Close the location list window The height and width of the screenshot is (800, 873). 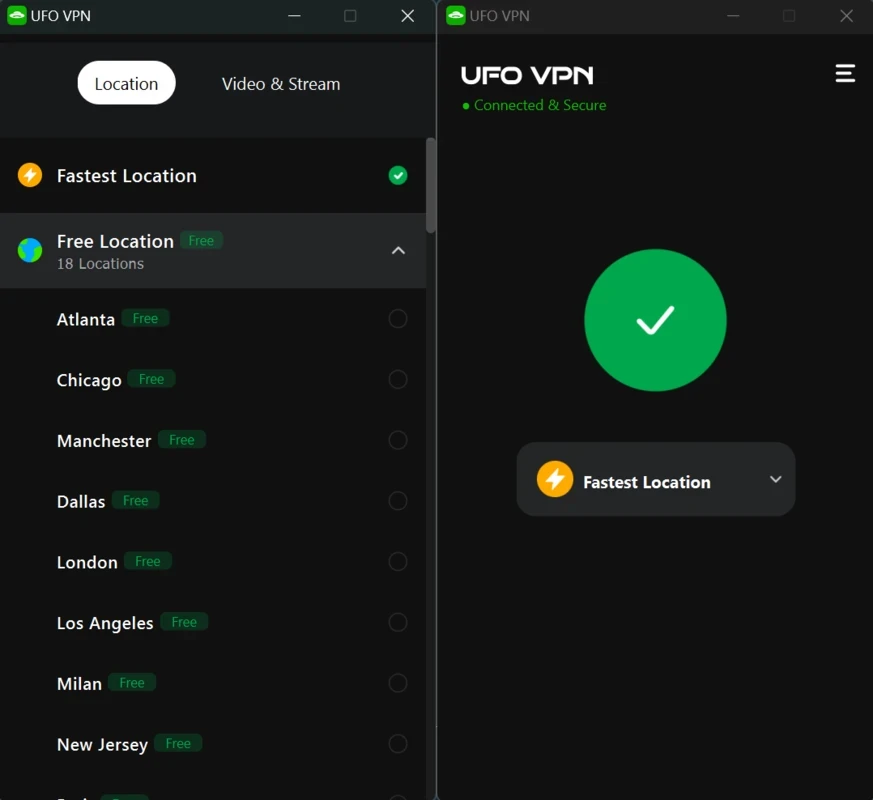408,16
